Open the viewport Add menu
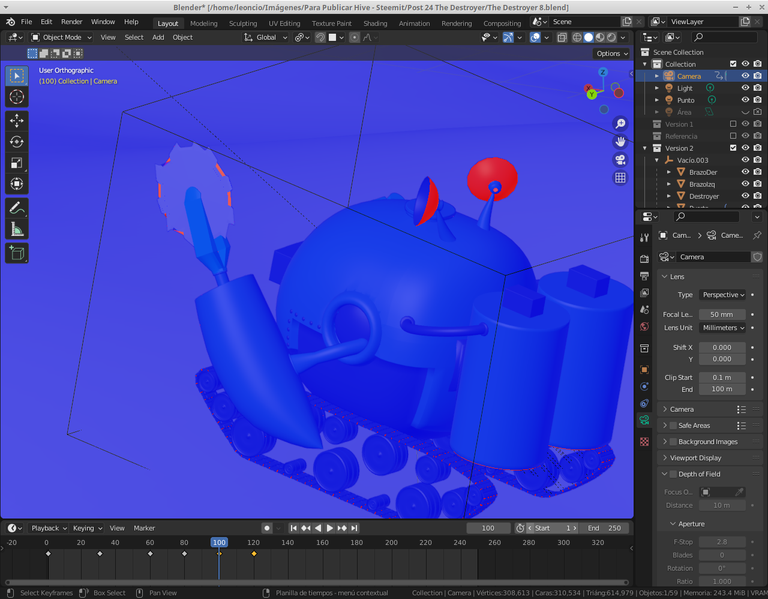 pos(158,37)
